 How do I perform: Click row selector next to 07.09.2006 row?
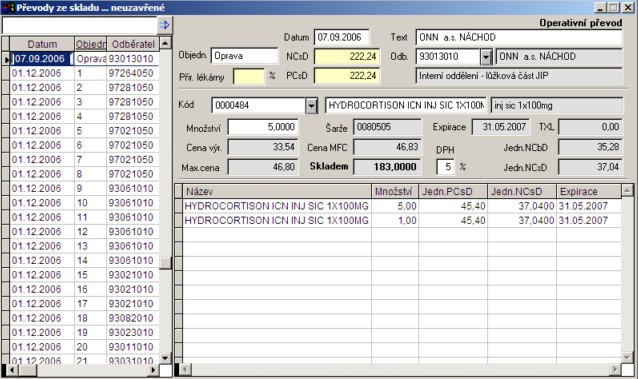coord(6,59)
